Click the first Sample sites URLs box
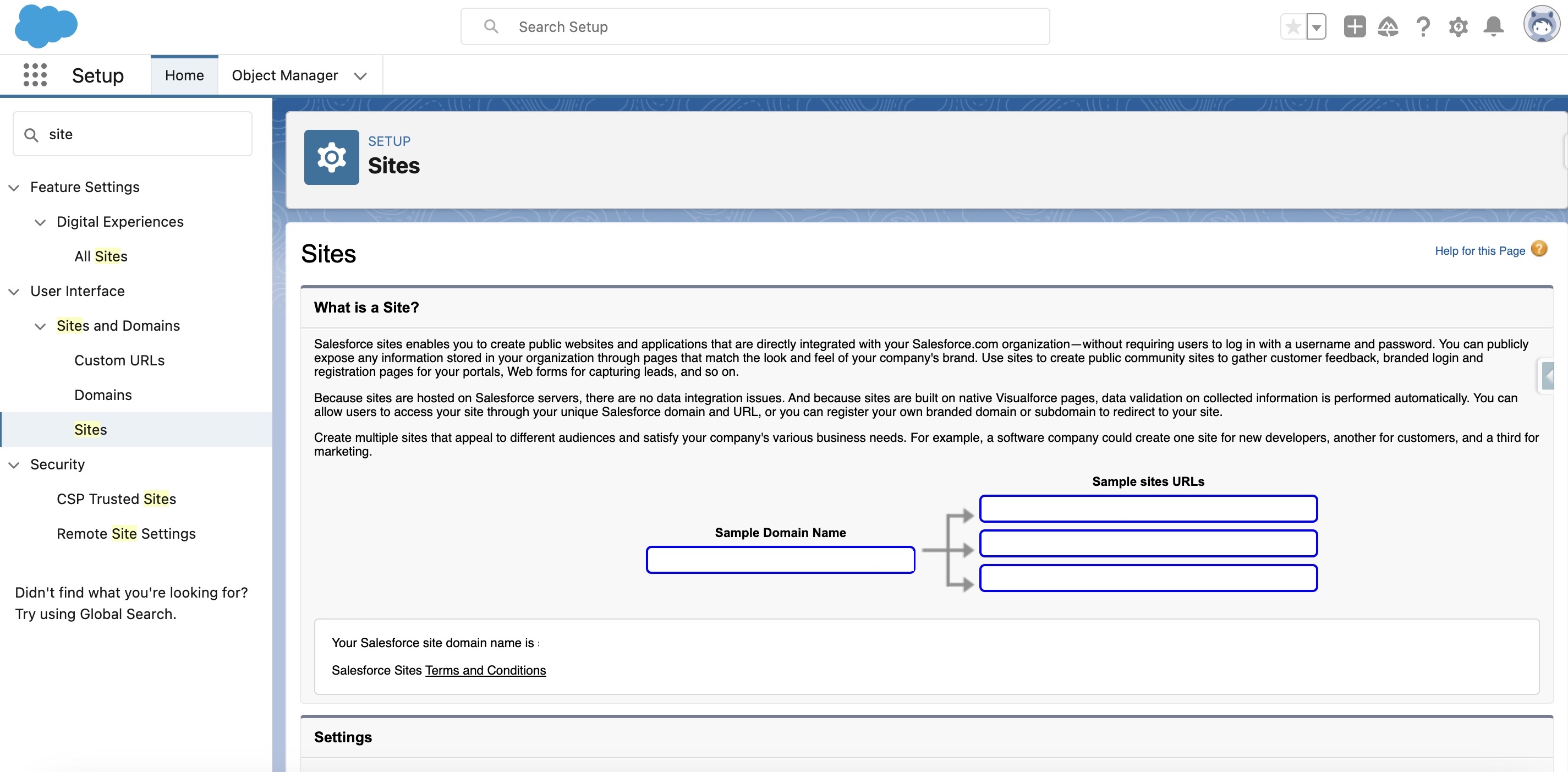Image resolution: width=1568 pixels, height=772 pixels. (x=1148, y=509)
